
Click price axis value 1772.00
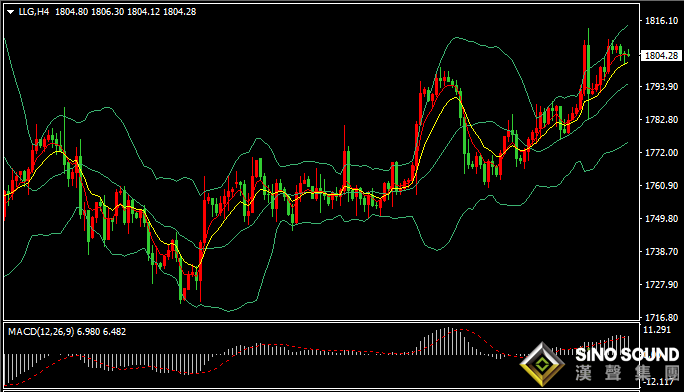(661, 153)
